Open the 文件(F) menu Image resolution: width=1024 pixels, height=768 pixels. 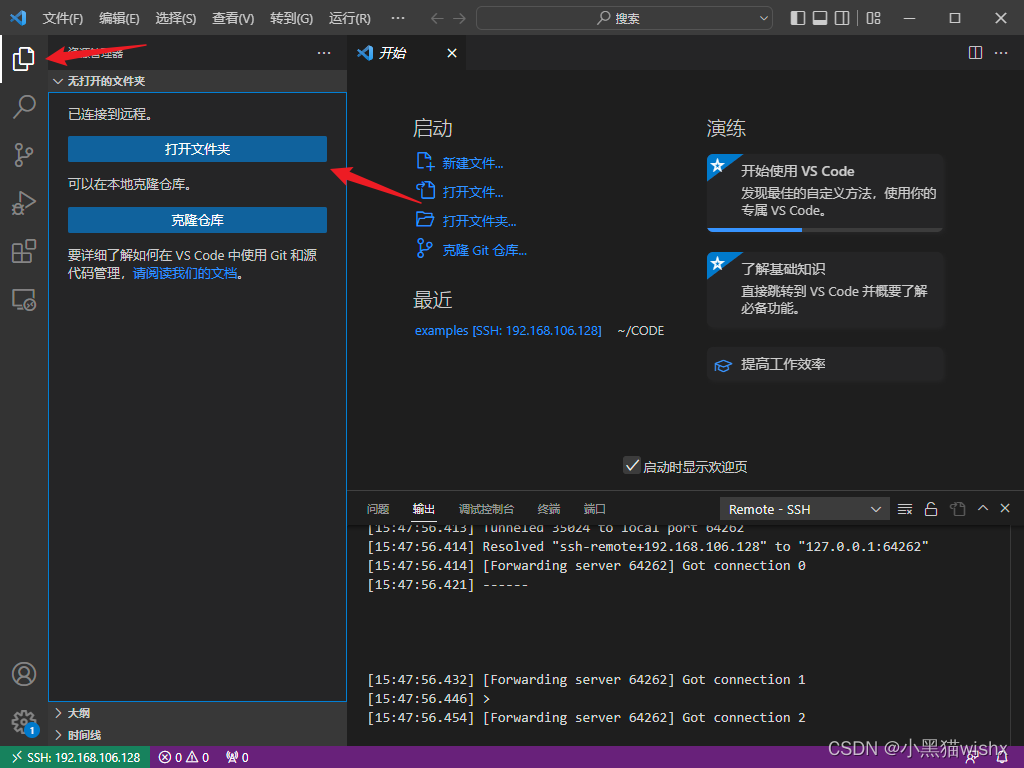[x=62, y=18]
